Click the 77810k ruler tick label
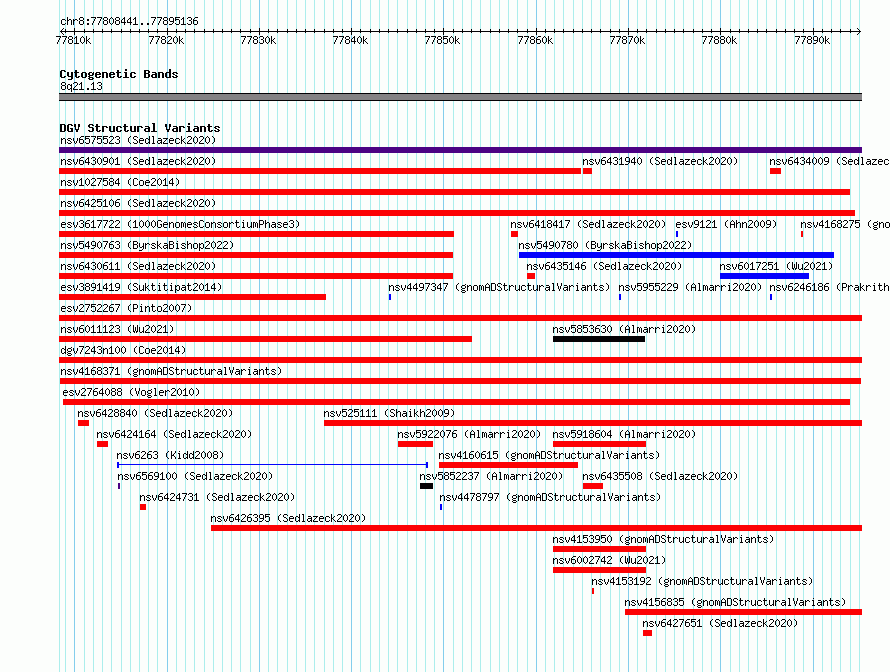Viewport: 890px width, 672px height. (73, 40)
